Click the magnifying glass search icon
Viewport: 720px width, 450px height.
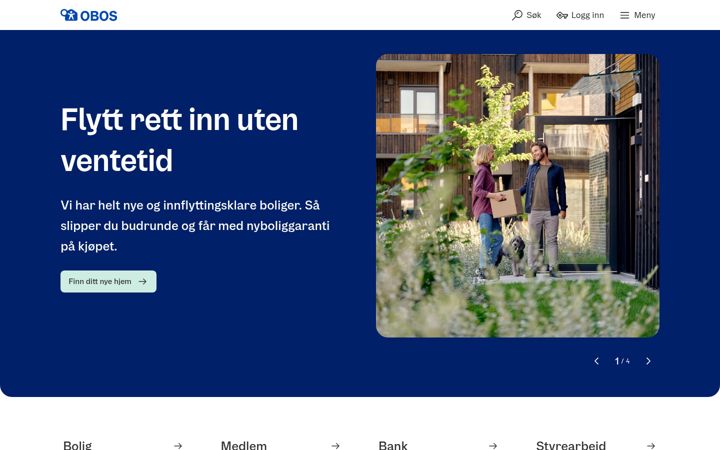[x=517, y=15]
